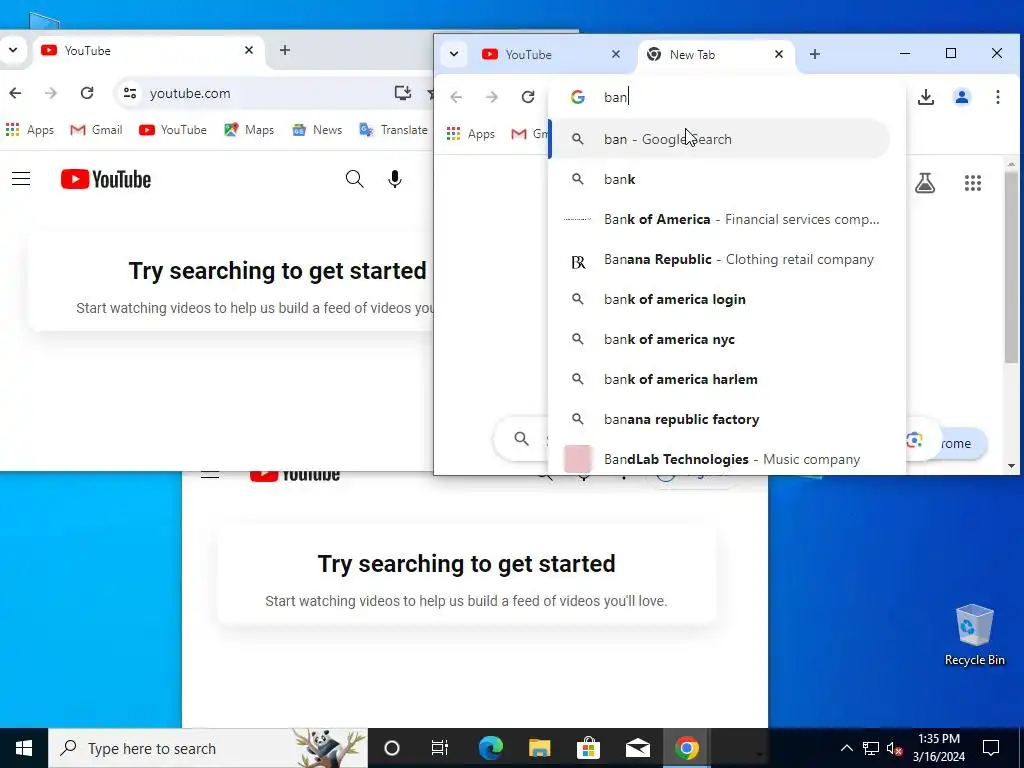This screenshot has width=1024, height=768.
Task: Add a new tab in front Chrome window
Action: 814,54
